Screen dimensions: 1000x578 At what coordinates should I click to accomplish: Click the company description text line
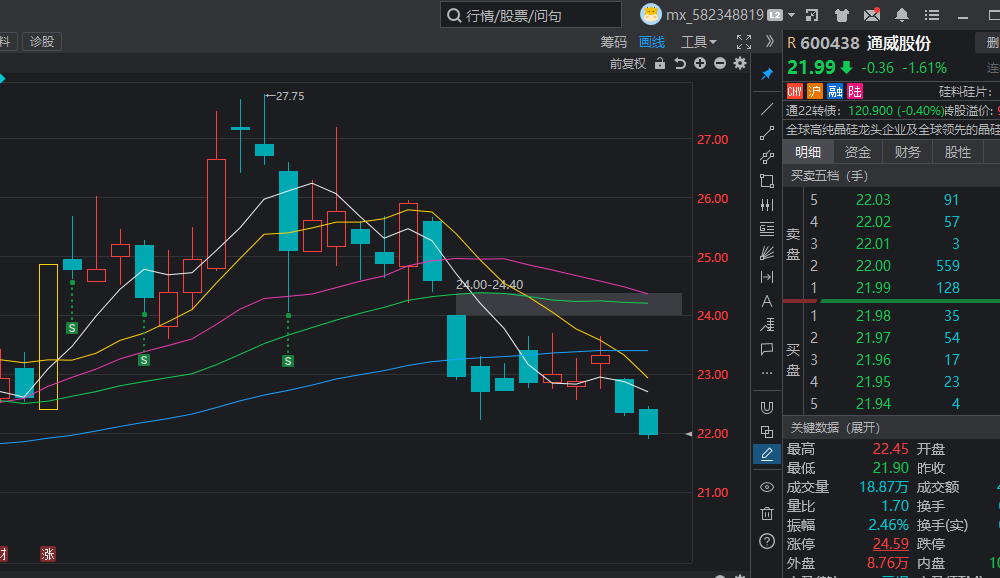coord(893,130)
